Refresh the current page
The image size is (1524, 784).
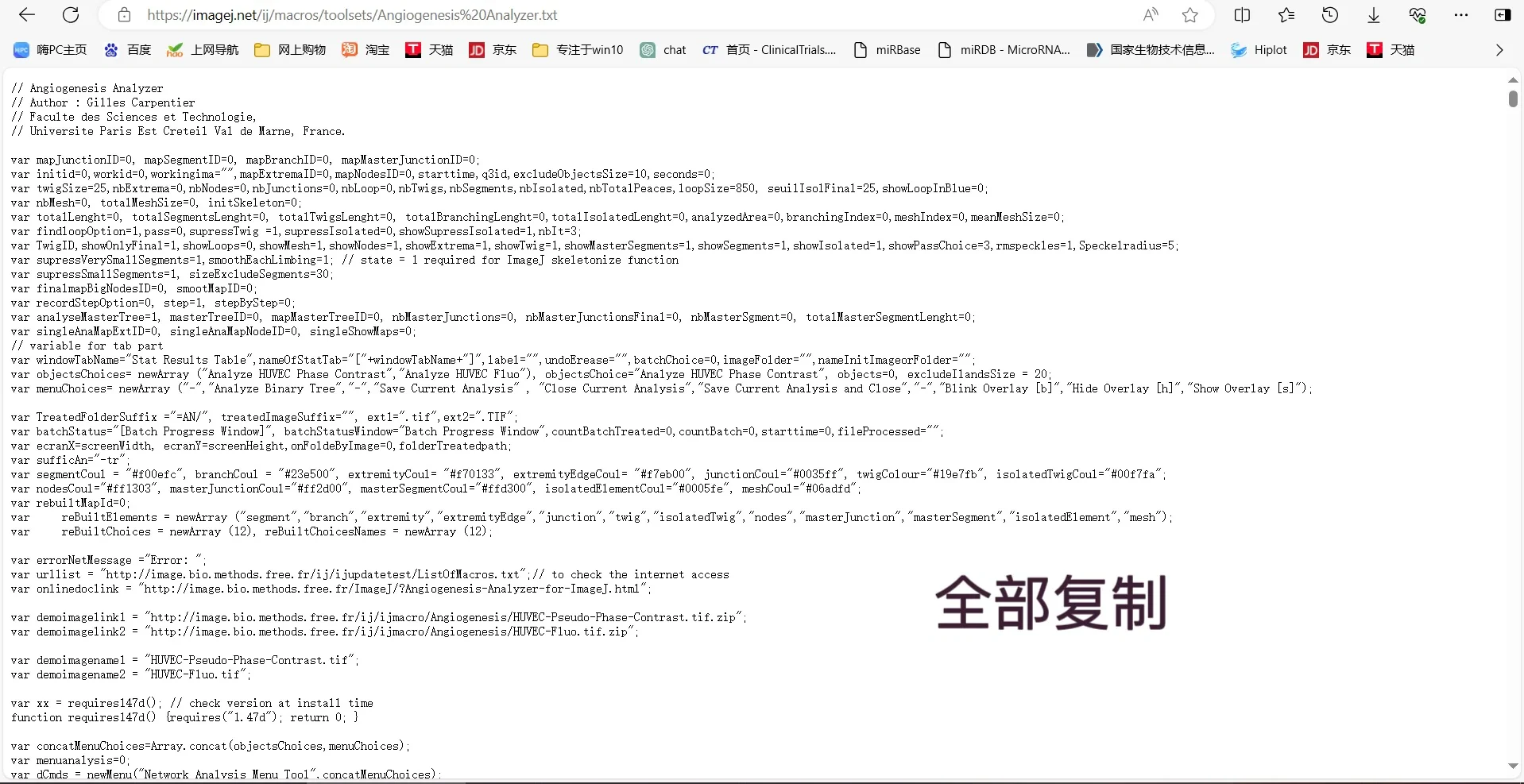[x=71, y=14]
